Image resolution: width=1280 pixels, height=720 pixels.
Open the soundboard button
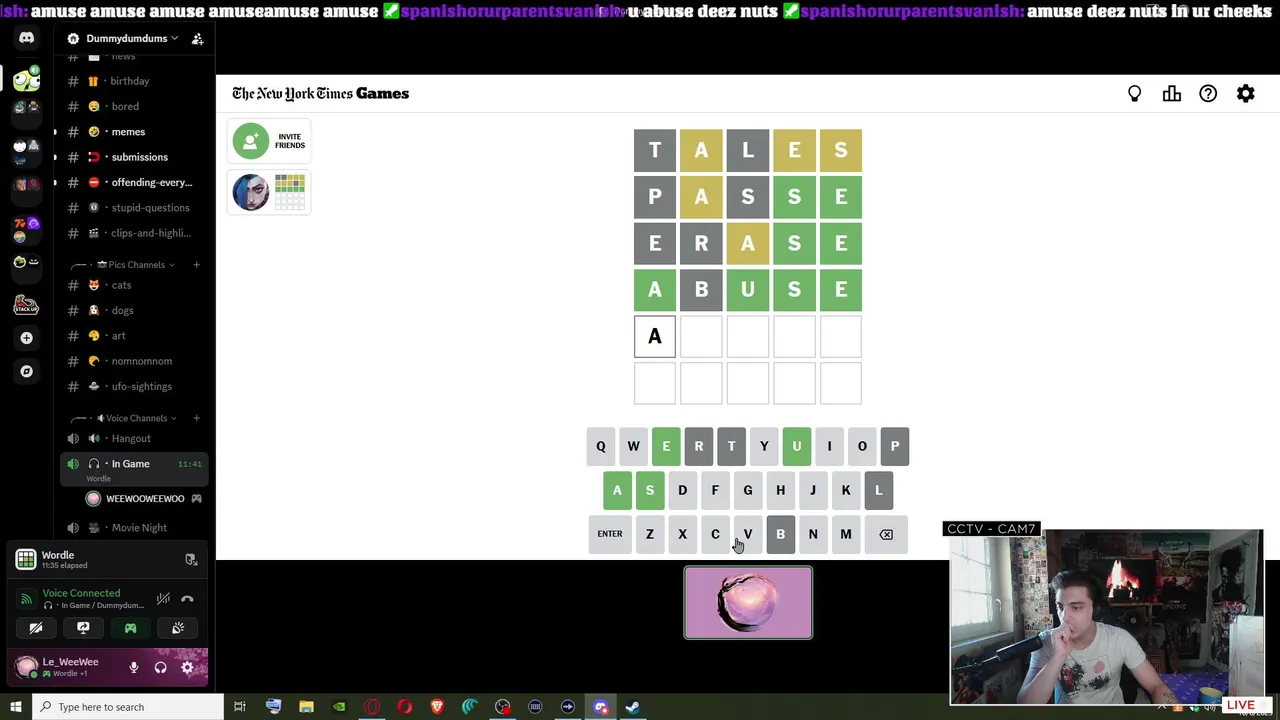click(178, 628)
